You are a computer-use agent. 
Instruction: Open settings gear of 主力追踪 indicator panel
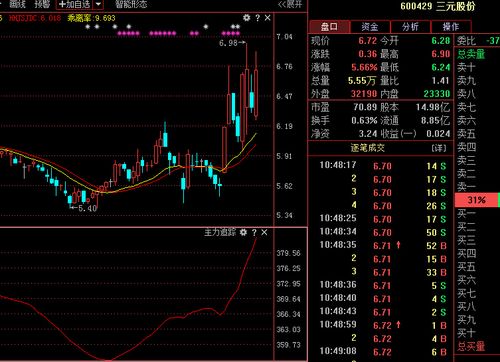click(x=244, y=232)
